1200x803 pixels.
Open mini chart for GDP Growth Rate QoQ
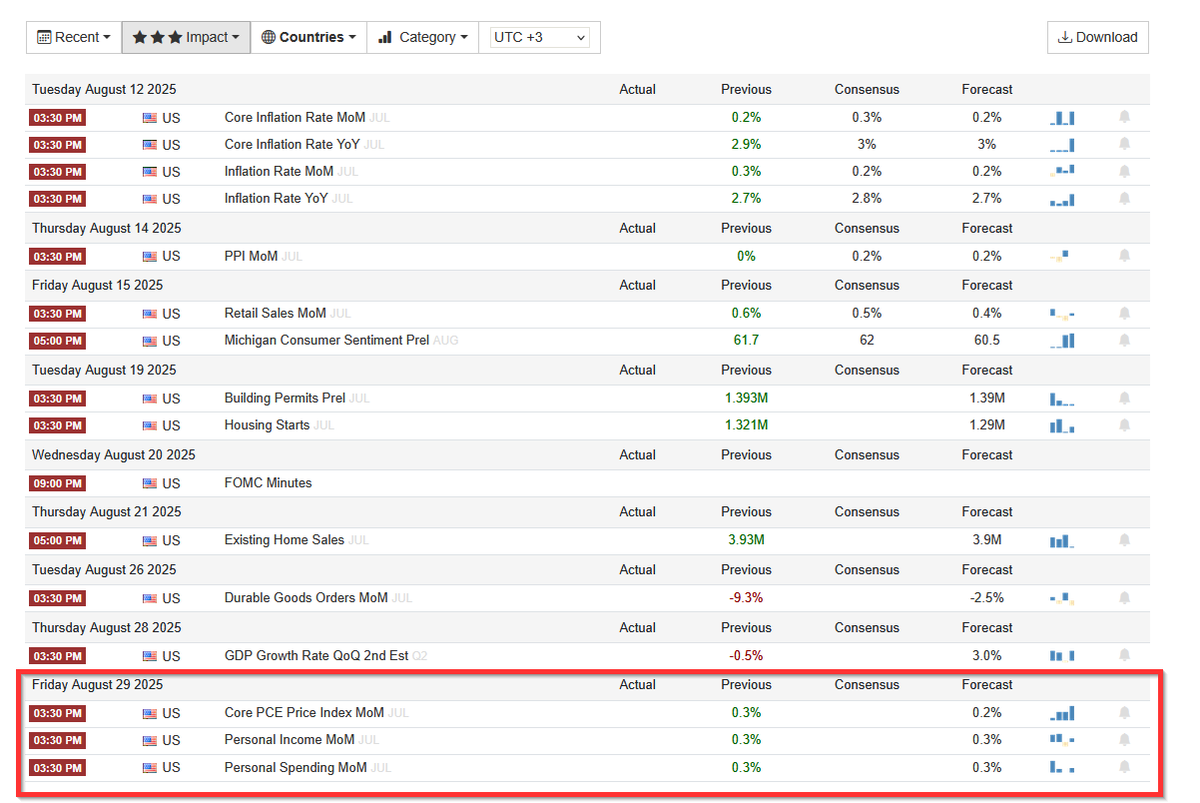pyautogui.click(x=1062, y=657)
